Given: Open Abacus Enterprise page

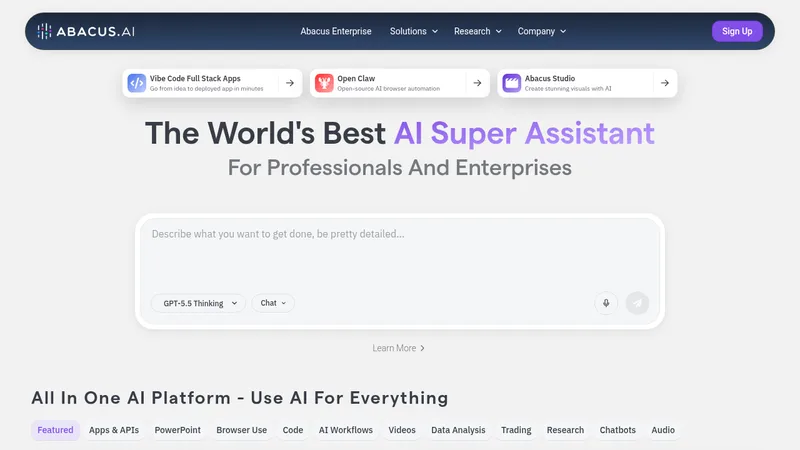Looking at the screenshot, I should click(x=336, y=31).
